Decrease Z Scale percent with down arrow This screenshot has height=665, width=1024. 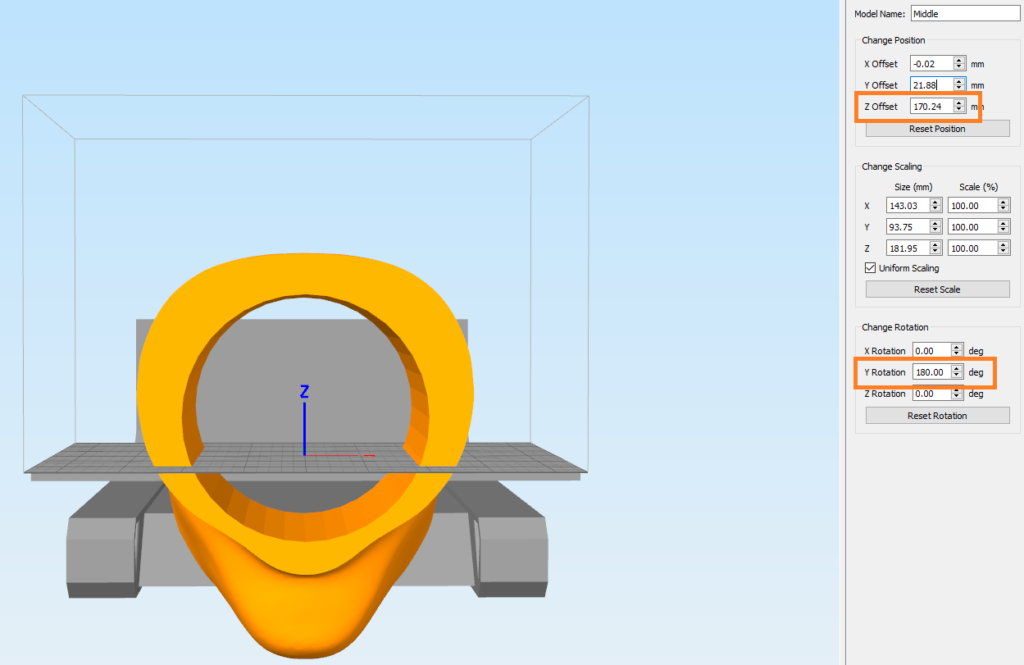tap(1004, 252)
